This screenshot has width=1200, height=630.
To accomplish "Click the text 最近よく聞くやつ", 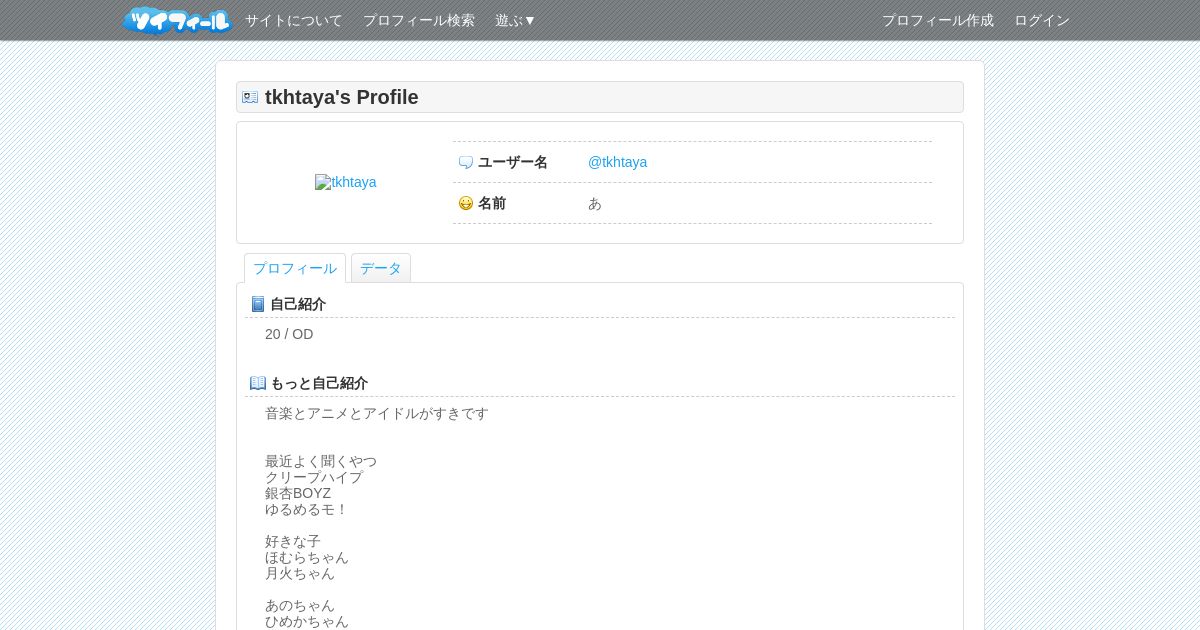I will pos(321,461).
